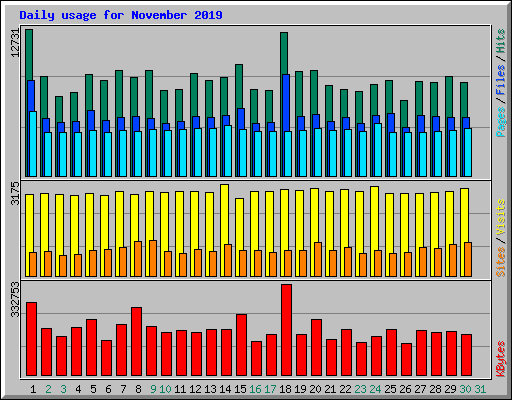Click the orange Sites bar for day 9
This screenshot has height=400, width=512.
tap(153, 258)
